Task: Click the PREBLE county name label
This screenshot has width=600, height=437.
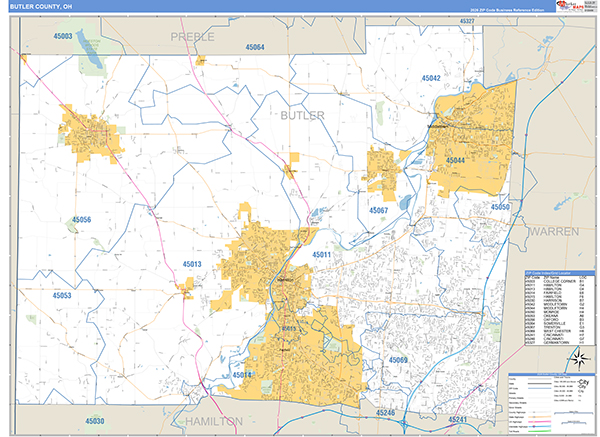Action: point(193,36)
